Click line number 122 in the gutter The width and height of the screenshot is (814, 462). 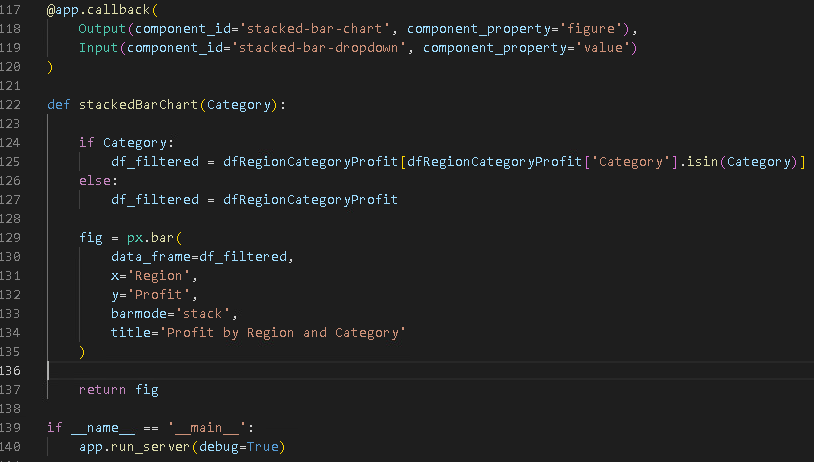(x=10, y=105)
